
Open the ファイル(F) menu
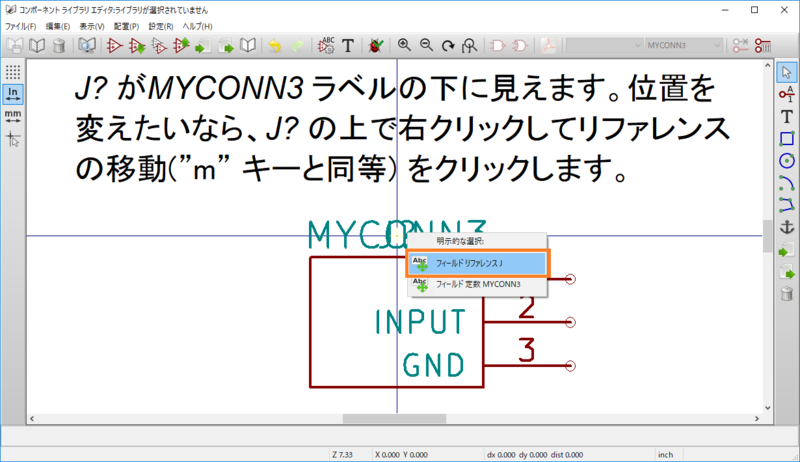pos(20,26)
